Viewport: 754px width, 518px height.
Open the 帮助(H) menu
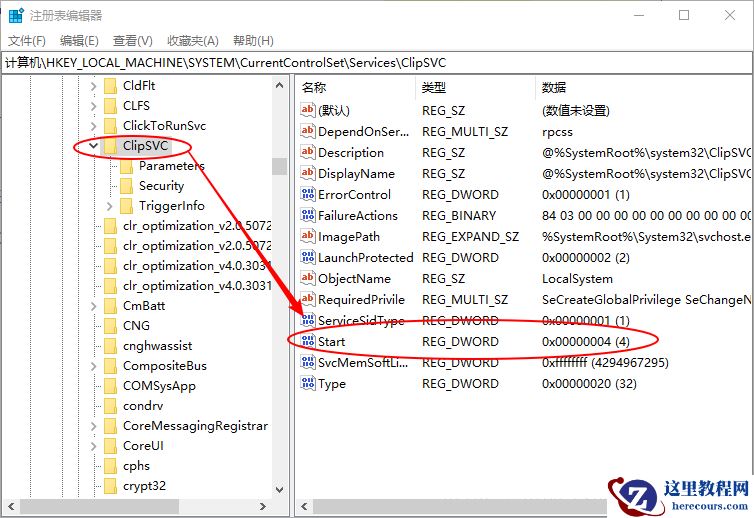[253, 41]
